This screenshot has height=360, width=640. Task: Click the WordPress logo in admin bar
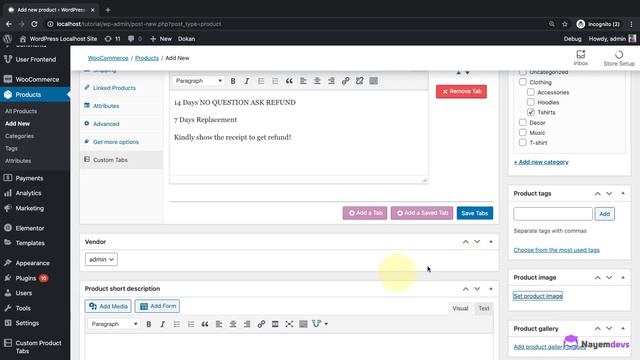coord(7,39)
